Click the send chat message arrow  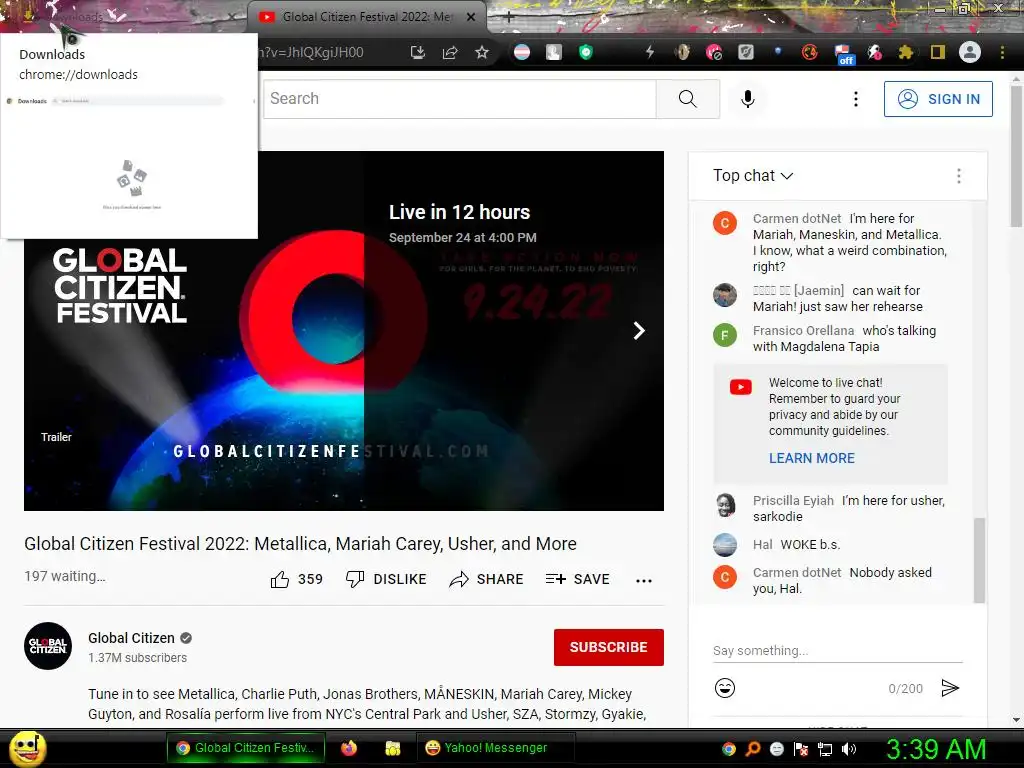[x=950, y=688]
